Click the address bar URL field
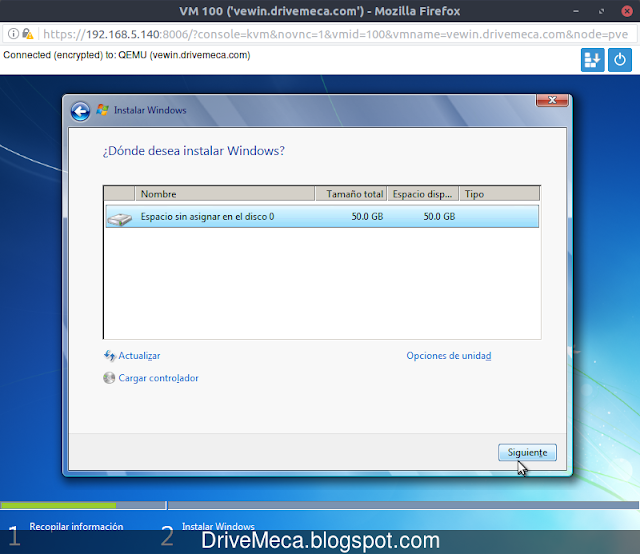This screenshot has height=554, width=640. click(335, 34)
